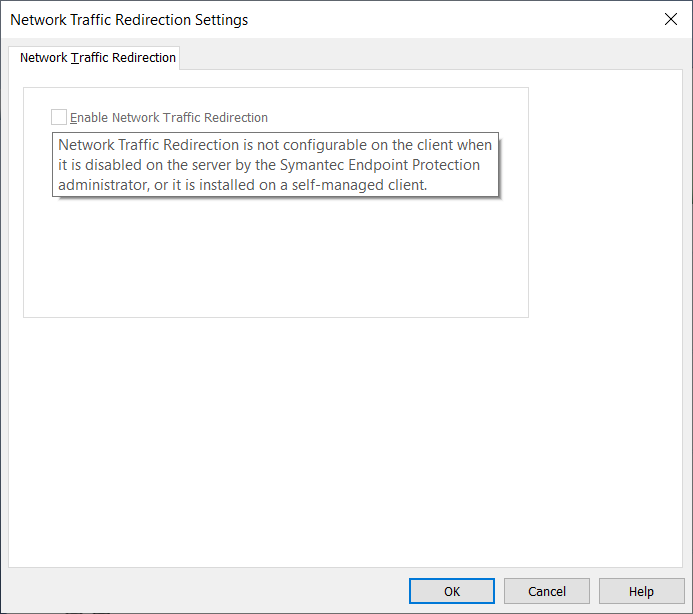The height and width of the screenshot is (614, 693).
Task: Click empty space inside the settings group box
Action: [x=275, y=260]
